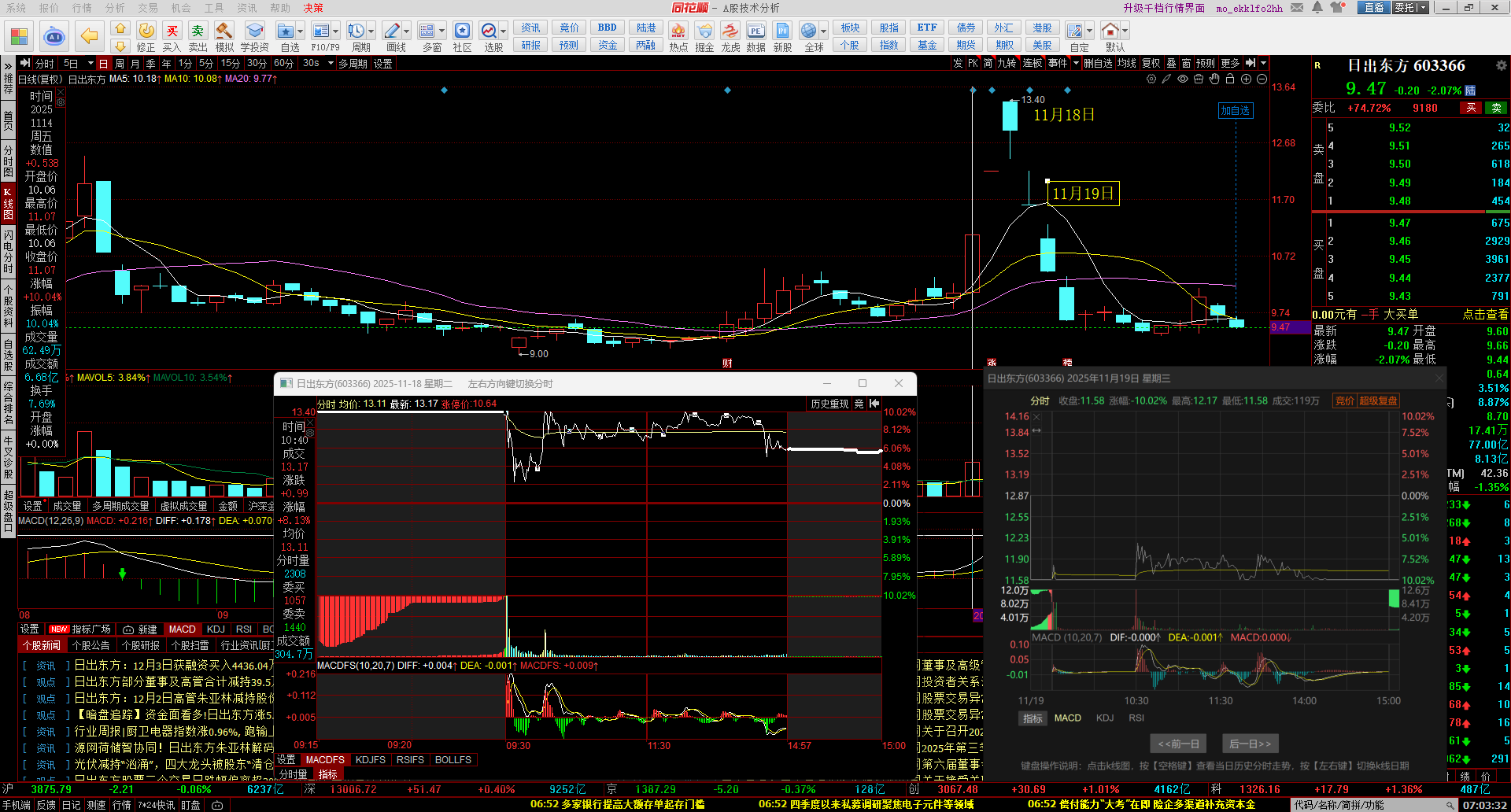The height and width of the screenshot is (812, 1511).
Task: Switch to the 60分 period tab
Action: 283,63
